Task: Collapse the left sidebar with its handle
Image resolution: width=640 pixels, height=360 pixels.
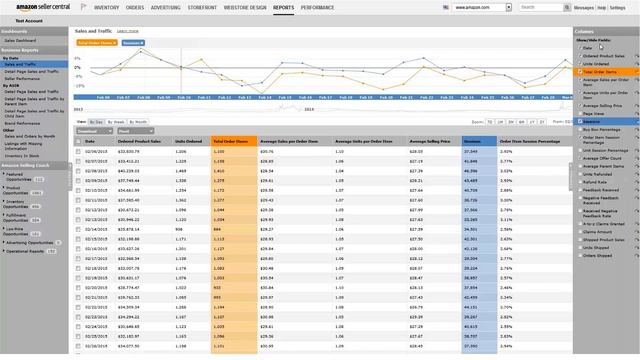Action: click(x=70, y=176)
